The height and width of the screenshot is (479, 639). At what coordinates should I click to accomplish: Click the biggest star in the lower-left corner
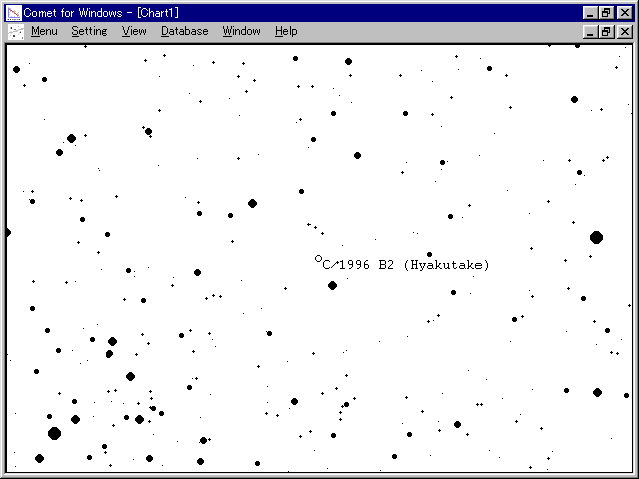[54, 433]
